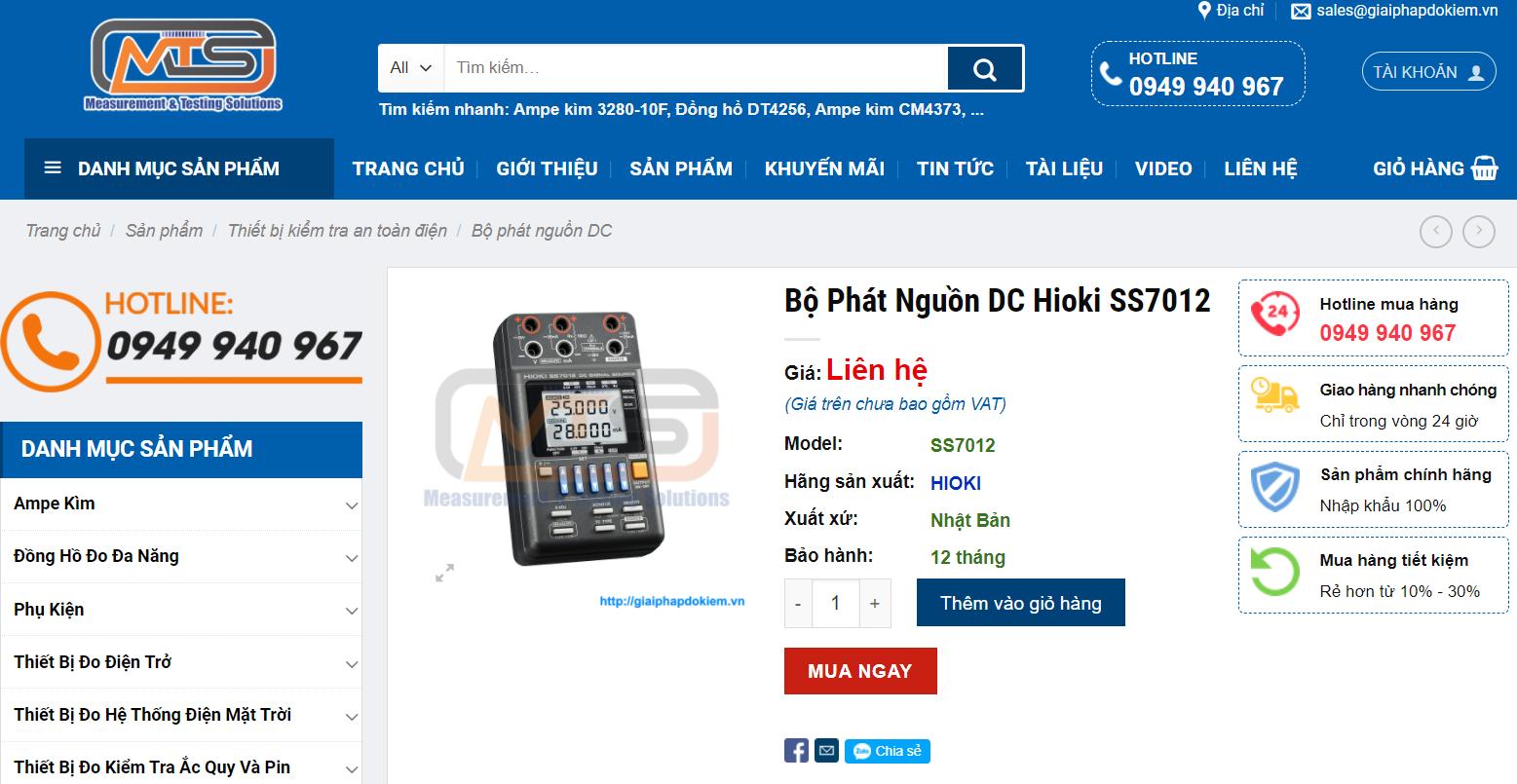Viewport: 1517px width, 784px height.
Task: Expand the Phụ Kiện category
Action: [352, 612]
